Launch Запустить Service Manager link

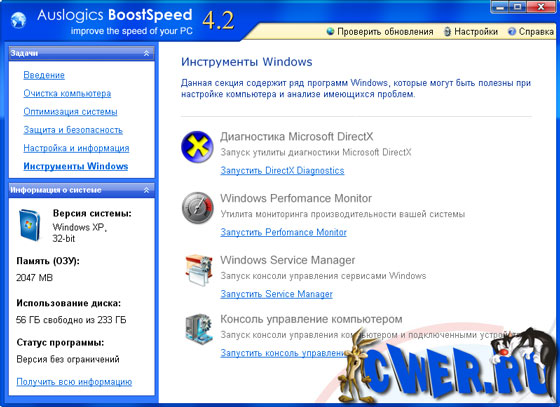[276, 294]
